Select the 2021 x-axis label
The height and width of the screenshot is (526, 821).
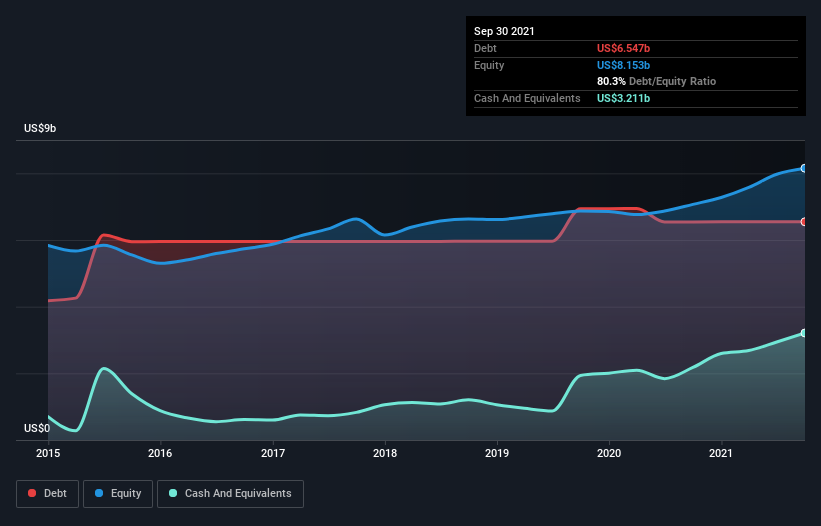point(721,453)
